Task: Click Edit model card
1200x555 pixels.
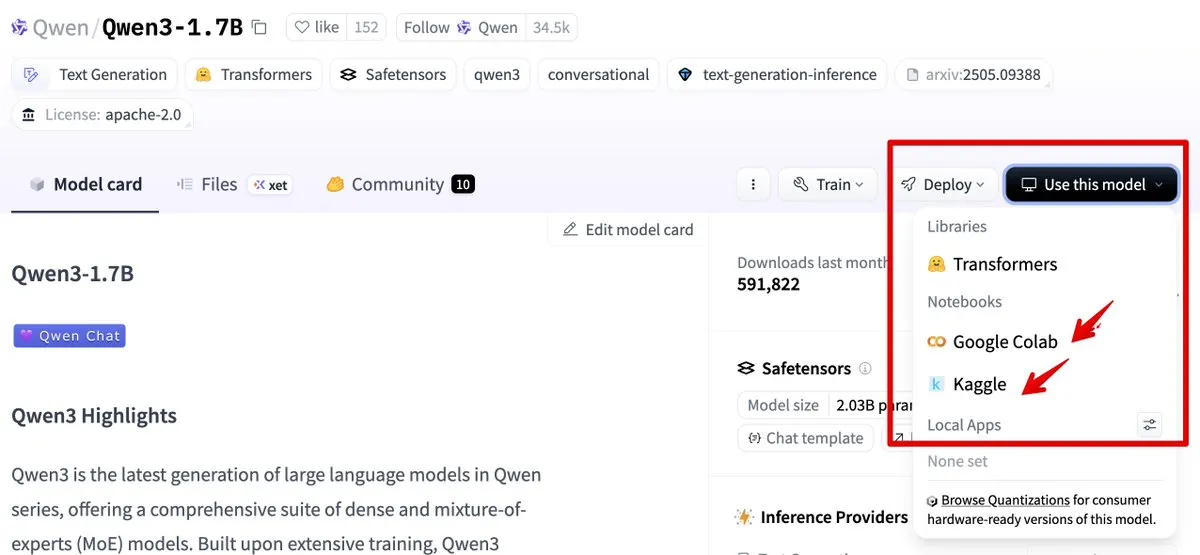Action: (628, 230)
